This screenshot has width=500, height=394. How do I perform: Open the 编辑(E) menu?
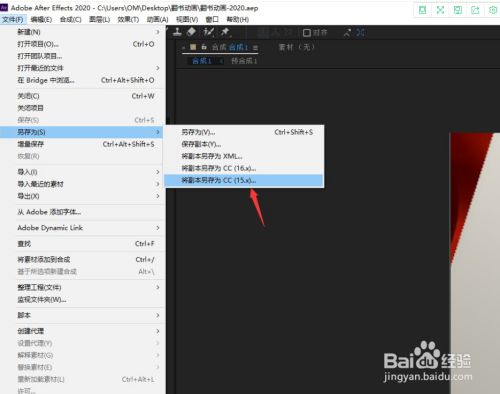pyautogui.click(x=41, y=19)
